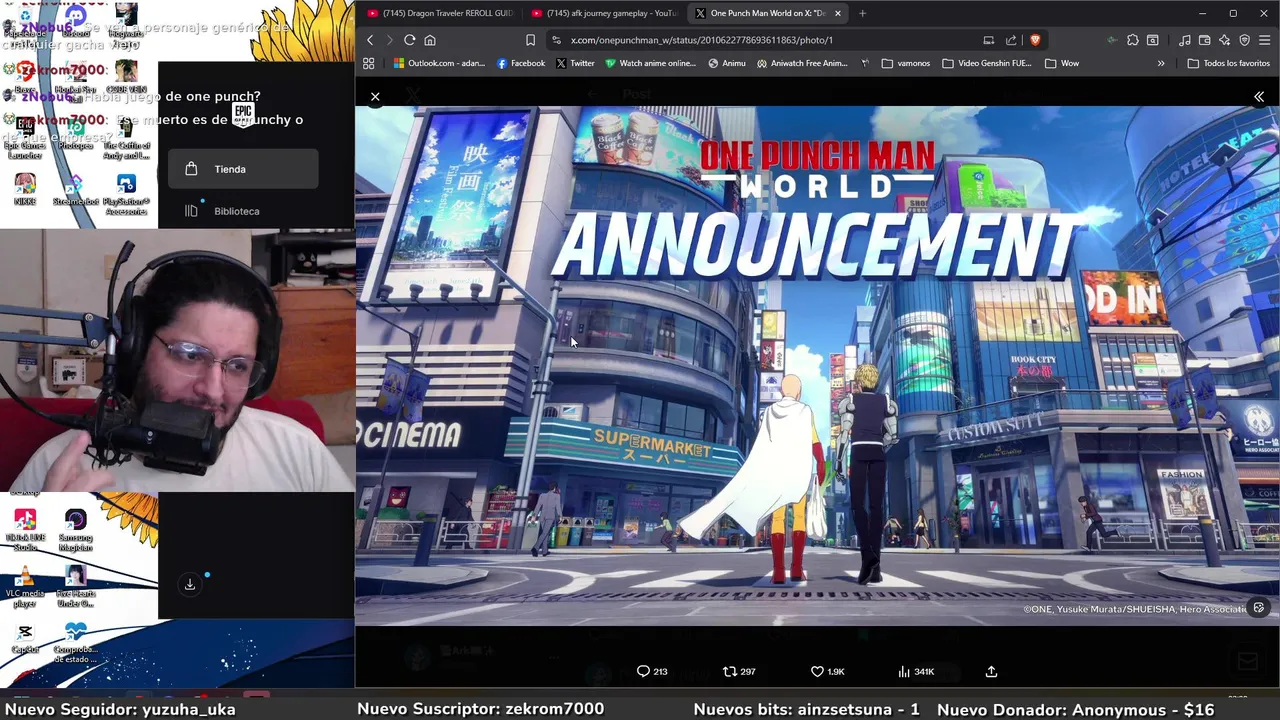
Task: Open downloads in Epic Games Launcher
Action: [x=189, y=585]
